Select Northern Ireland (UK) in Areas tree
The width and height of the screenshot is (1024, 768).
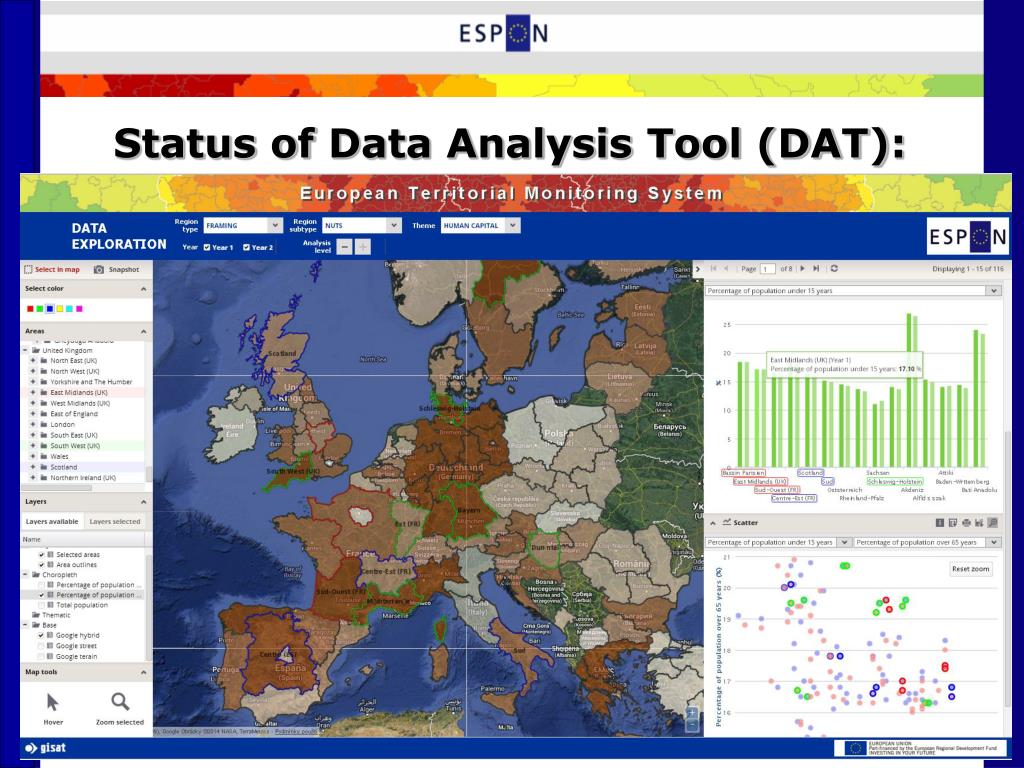click(83, 478)
